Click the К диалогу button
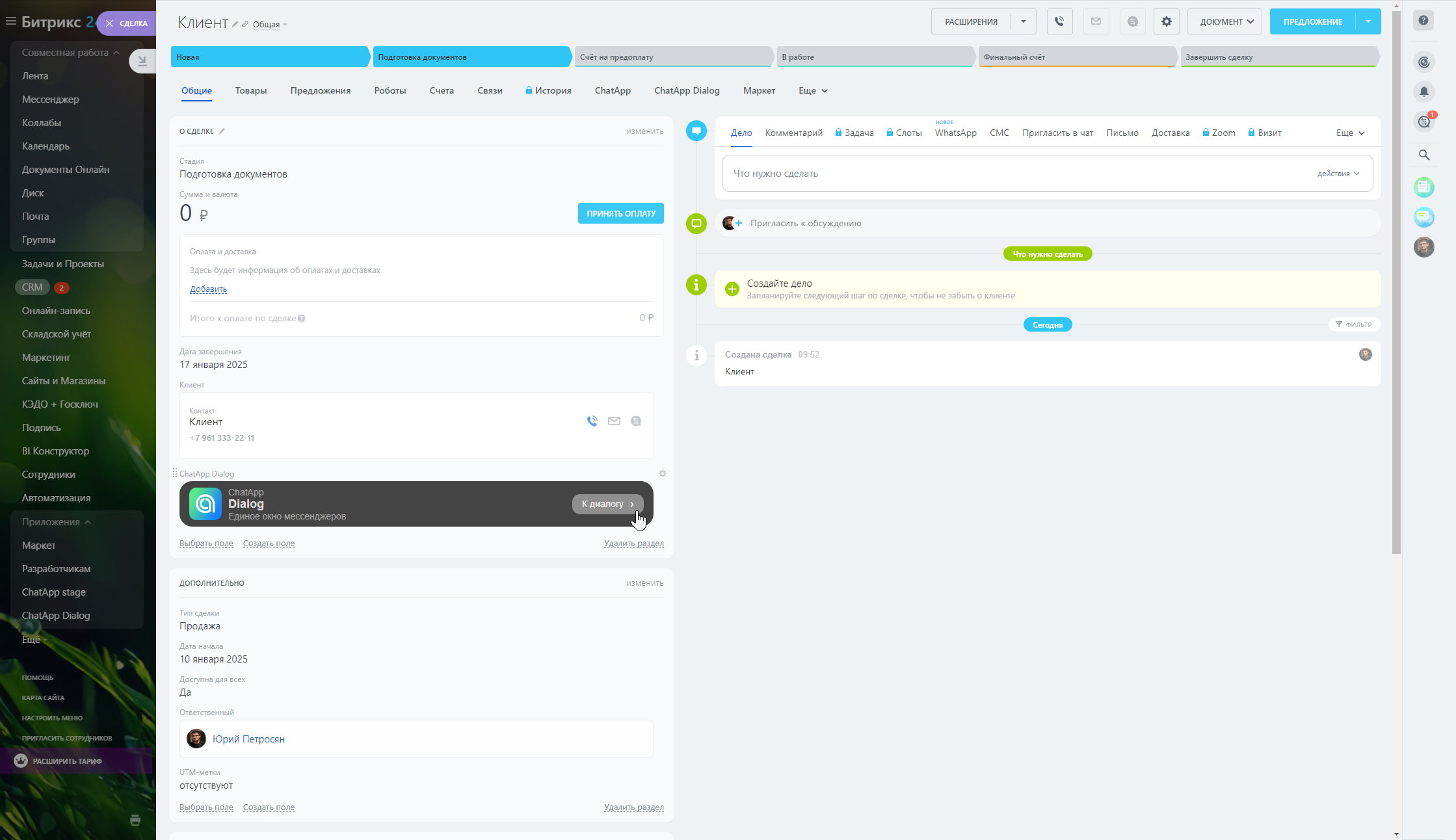This screenshot has width=1456, height=840. 607,504
